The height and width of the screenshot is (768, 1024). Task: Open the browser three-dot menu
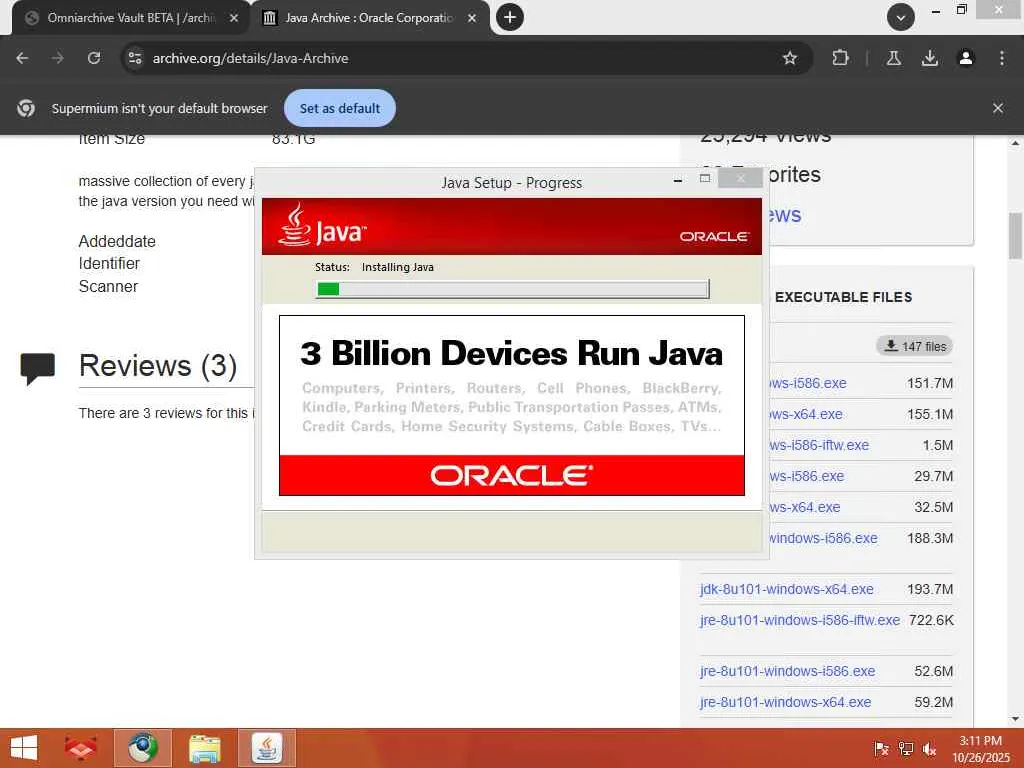pyautogui.click(x=1002, y=58)
